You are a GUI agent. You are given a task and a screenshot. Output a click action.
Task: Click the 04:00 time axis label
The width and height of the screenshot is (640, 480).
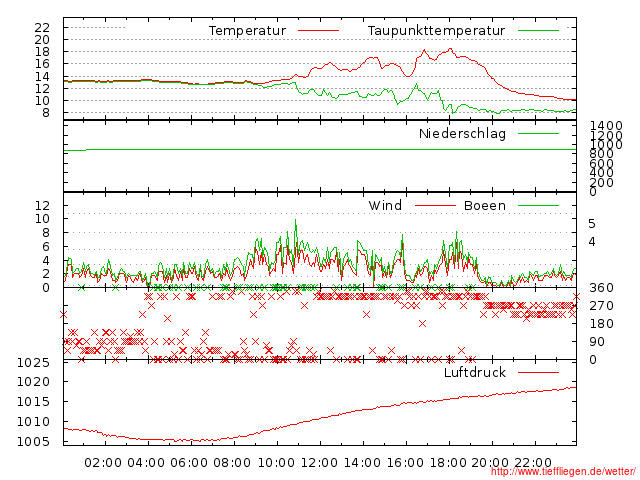tap(146, 463)
